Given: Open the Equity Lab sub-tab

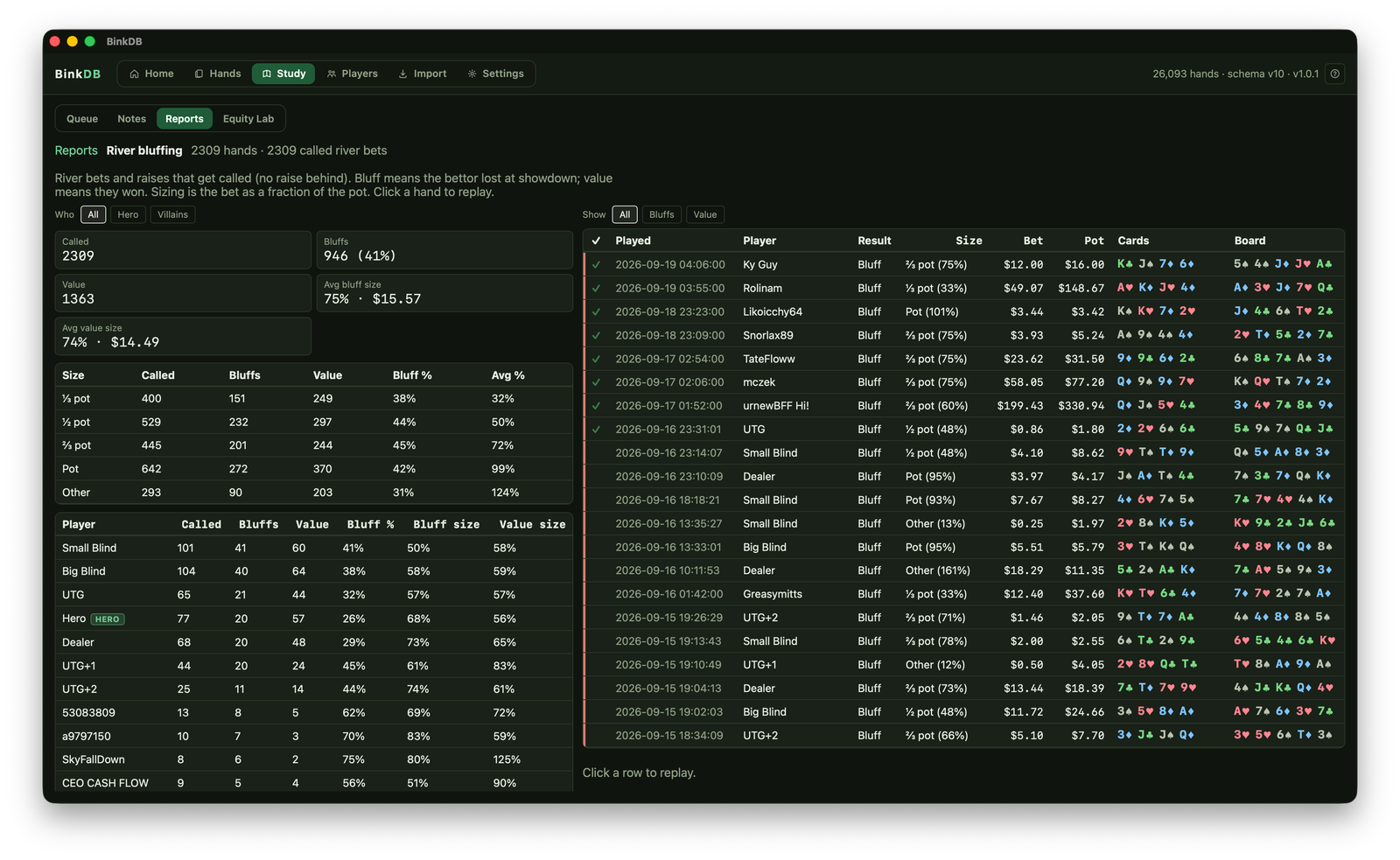Looking at the screenshot, I should point(248,119).
